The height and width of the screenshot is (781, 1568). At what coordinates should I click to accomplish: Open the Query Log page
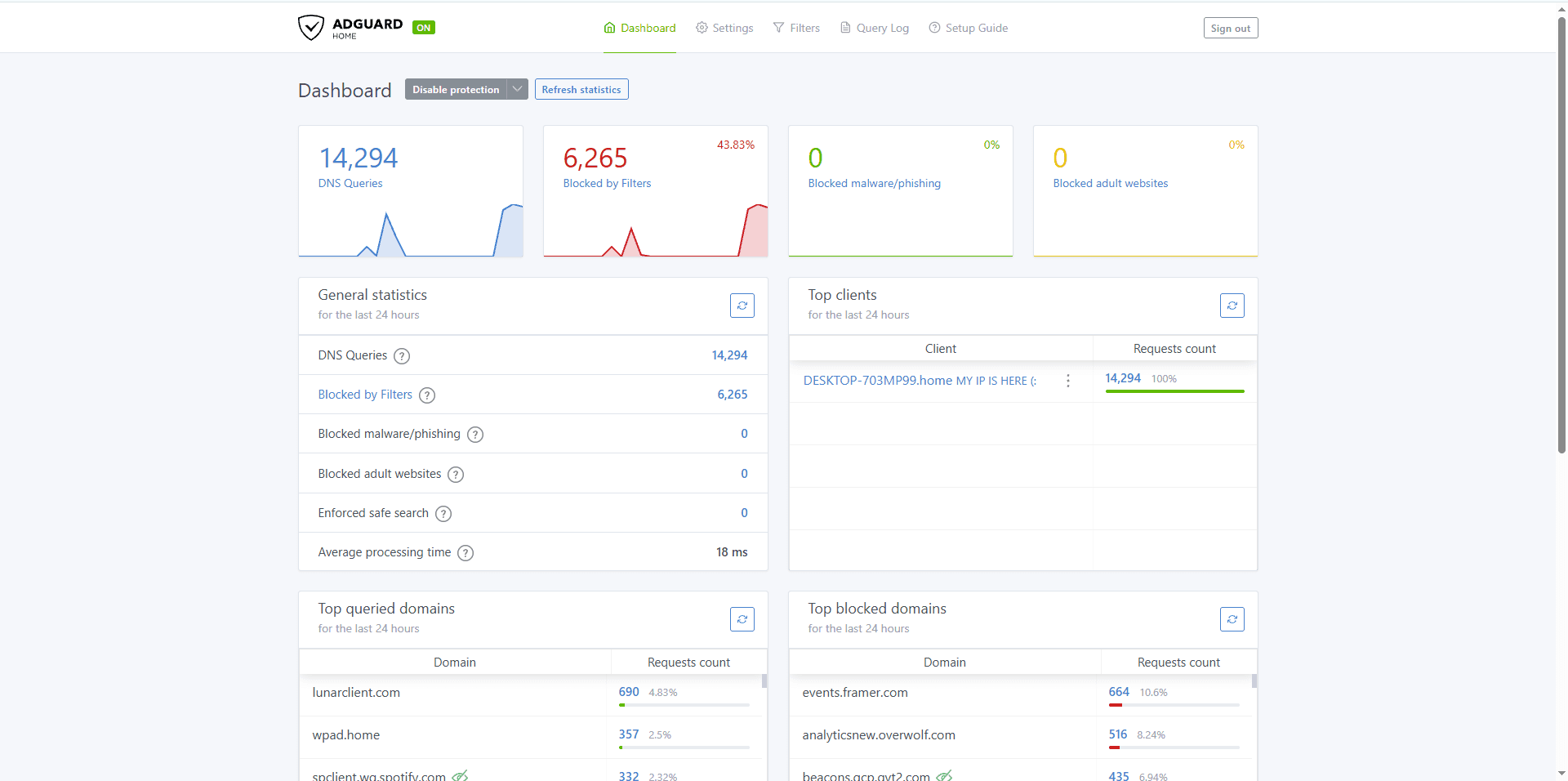[875, 28]
